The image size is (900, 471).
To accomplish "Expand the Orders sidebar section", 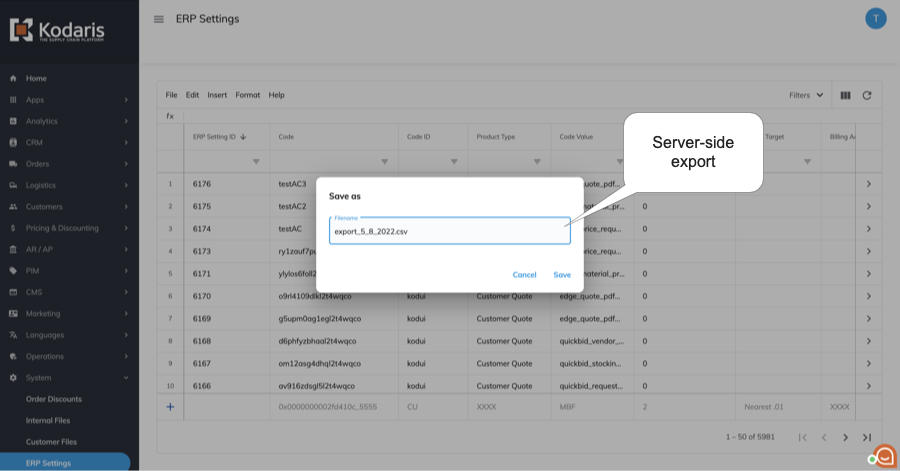I will pyautogui.click(x=126, y=164).
